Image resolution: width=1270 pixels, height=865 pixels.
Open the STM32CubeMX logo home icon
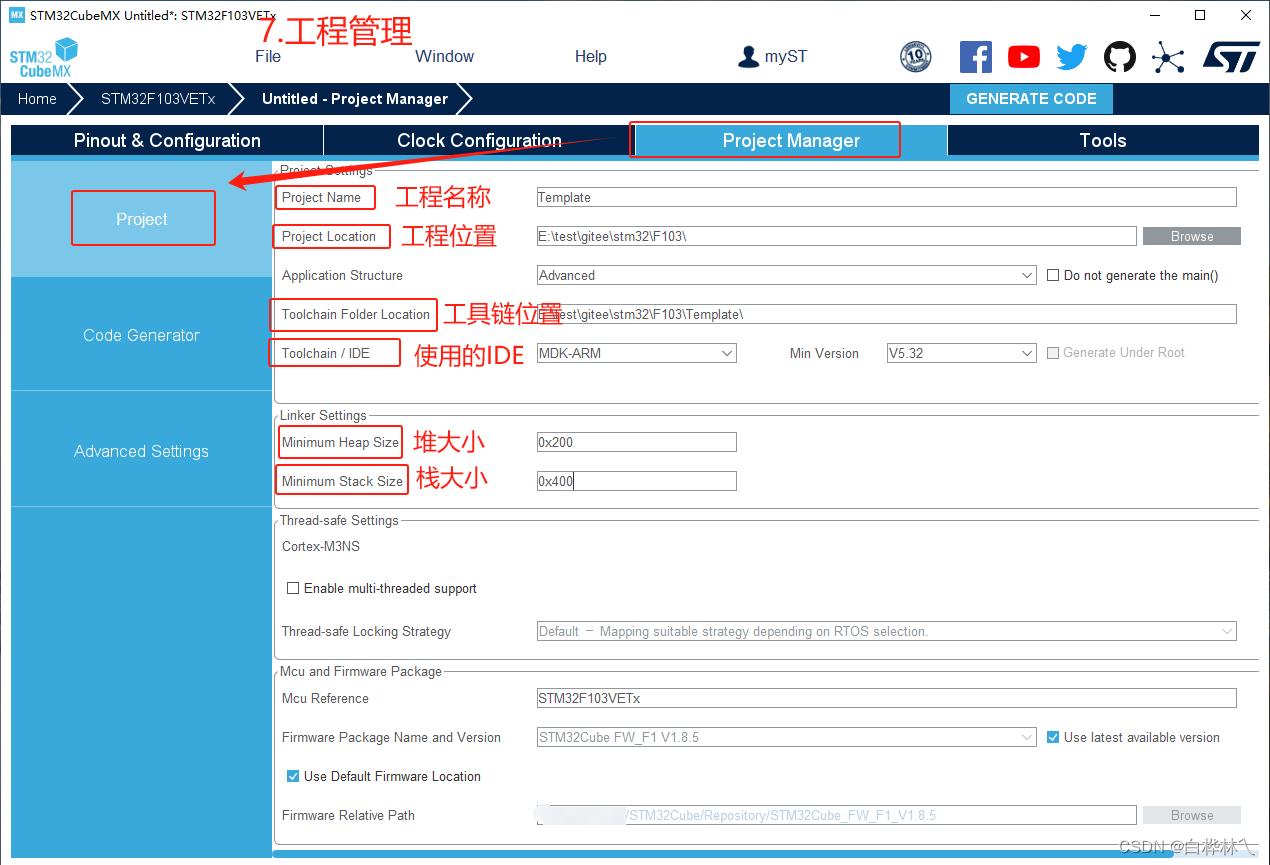coord(43,58)
